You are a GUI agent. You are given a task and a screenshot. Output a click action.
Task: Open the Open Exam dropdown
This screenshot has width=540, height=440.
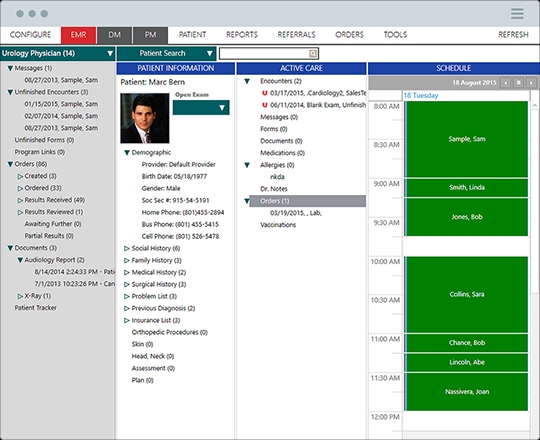[x=201, y=108]
